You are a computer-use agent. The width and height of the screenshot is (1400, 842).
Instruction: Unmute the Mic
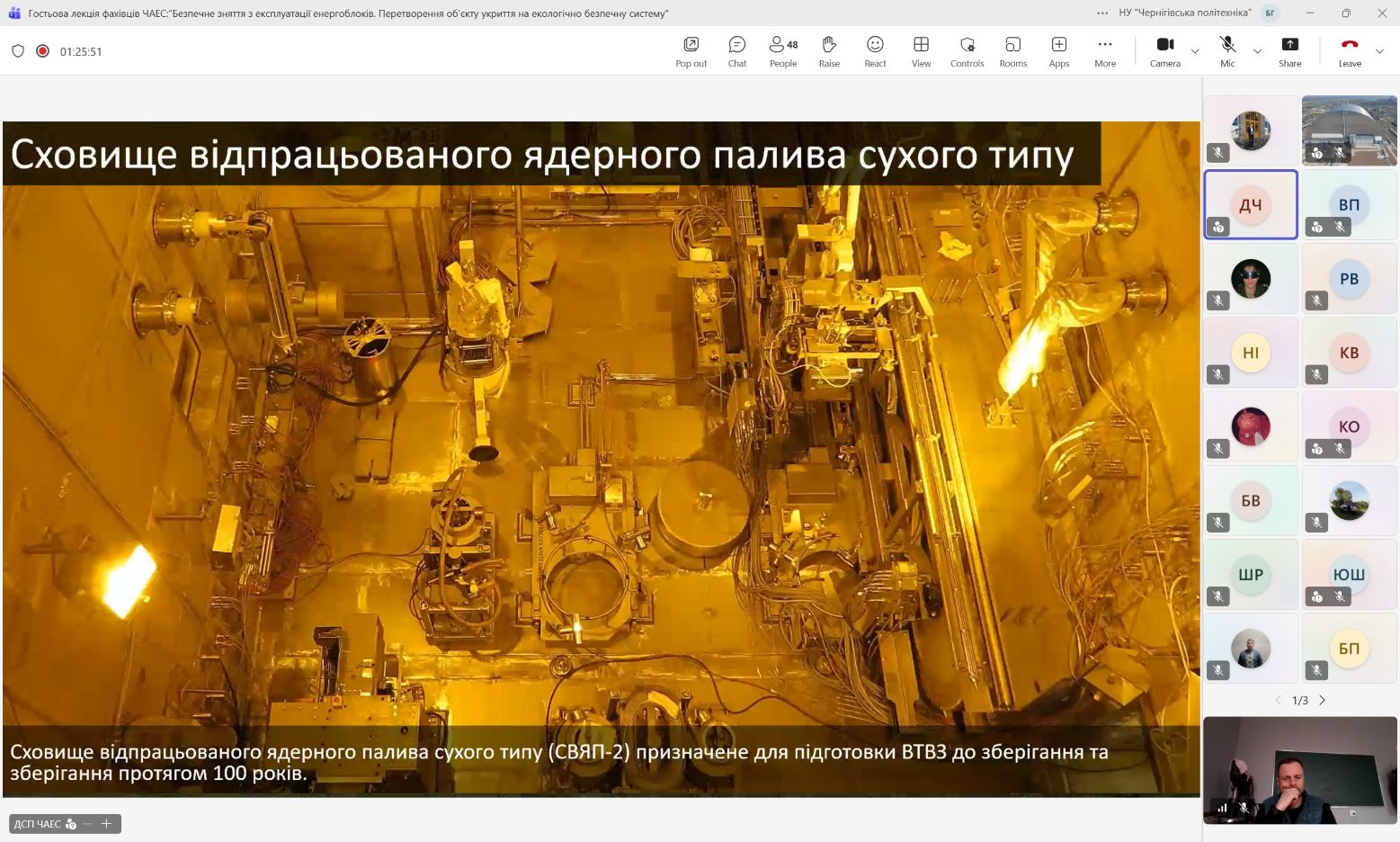1226,51
